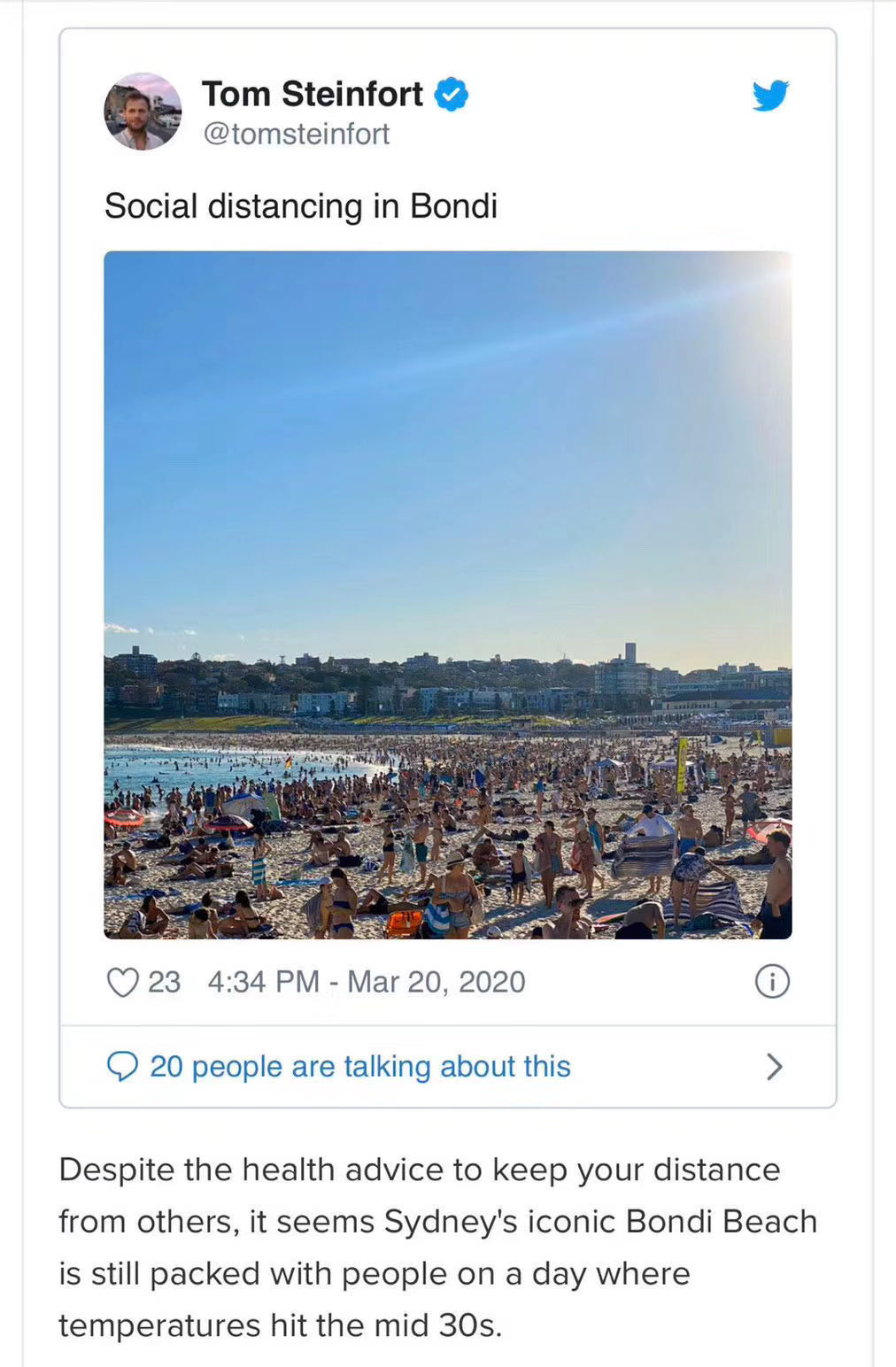Open the @tomsteinfort handle link
896x1367 pixels.
point(297,134)
